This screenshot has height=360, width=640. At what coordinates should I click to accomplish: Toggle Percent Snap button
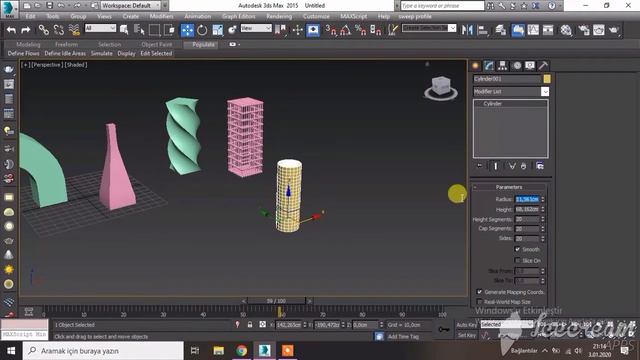pos(360,30)
